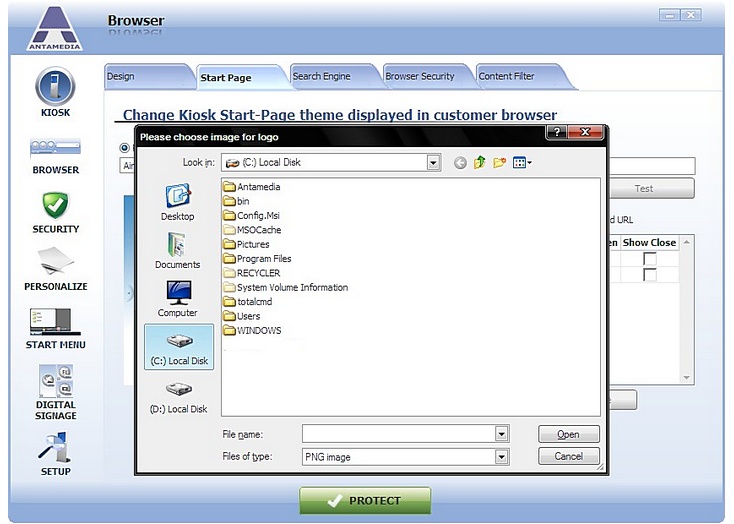Open the Digital Signage section
The image size is (734, 524).
pos(55,381)
